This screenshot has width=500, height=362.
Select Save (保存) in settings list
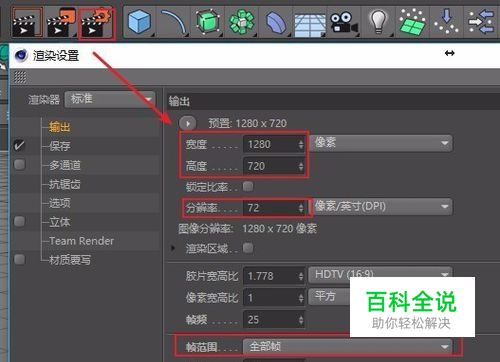[59, 146]
